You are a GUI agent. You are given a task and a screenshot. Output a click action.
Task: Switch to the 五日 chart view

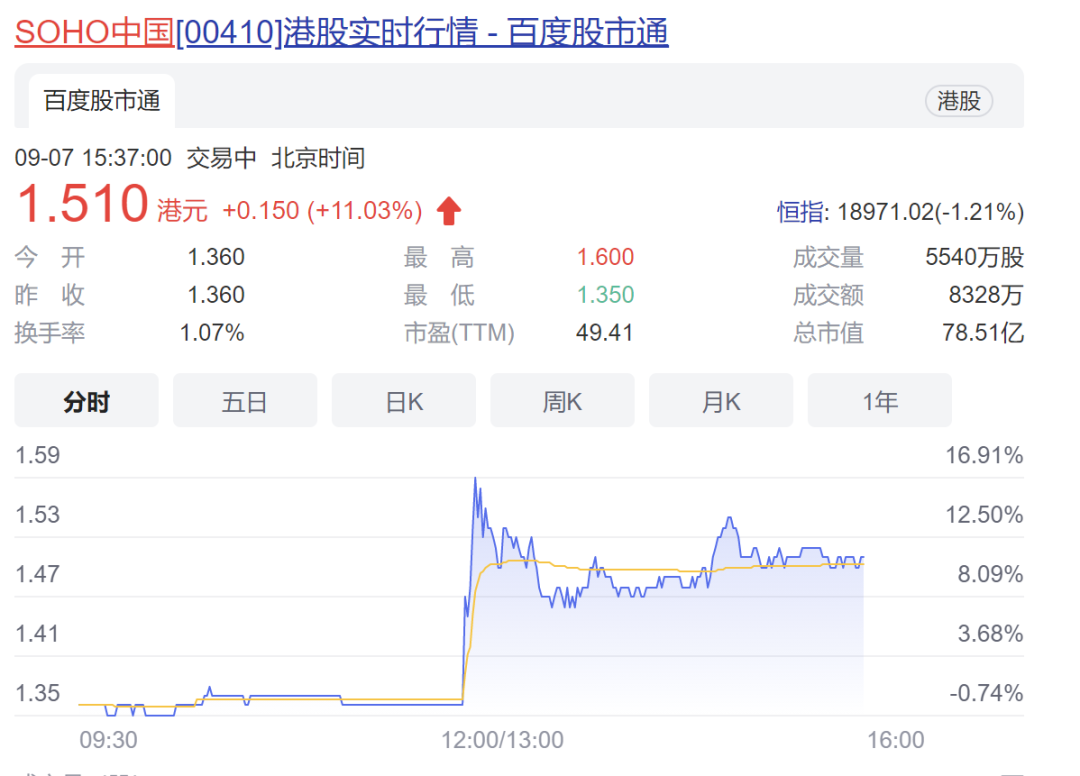pyautogui.click(x=245, y=402)
